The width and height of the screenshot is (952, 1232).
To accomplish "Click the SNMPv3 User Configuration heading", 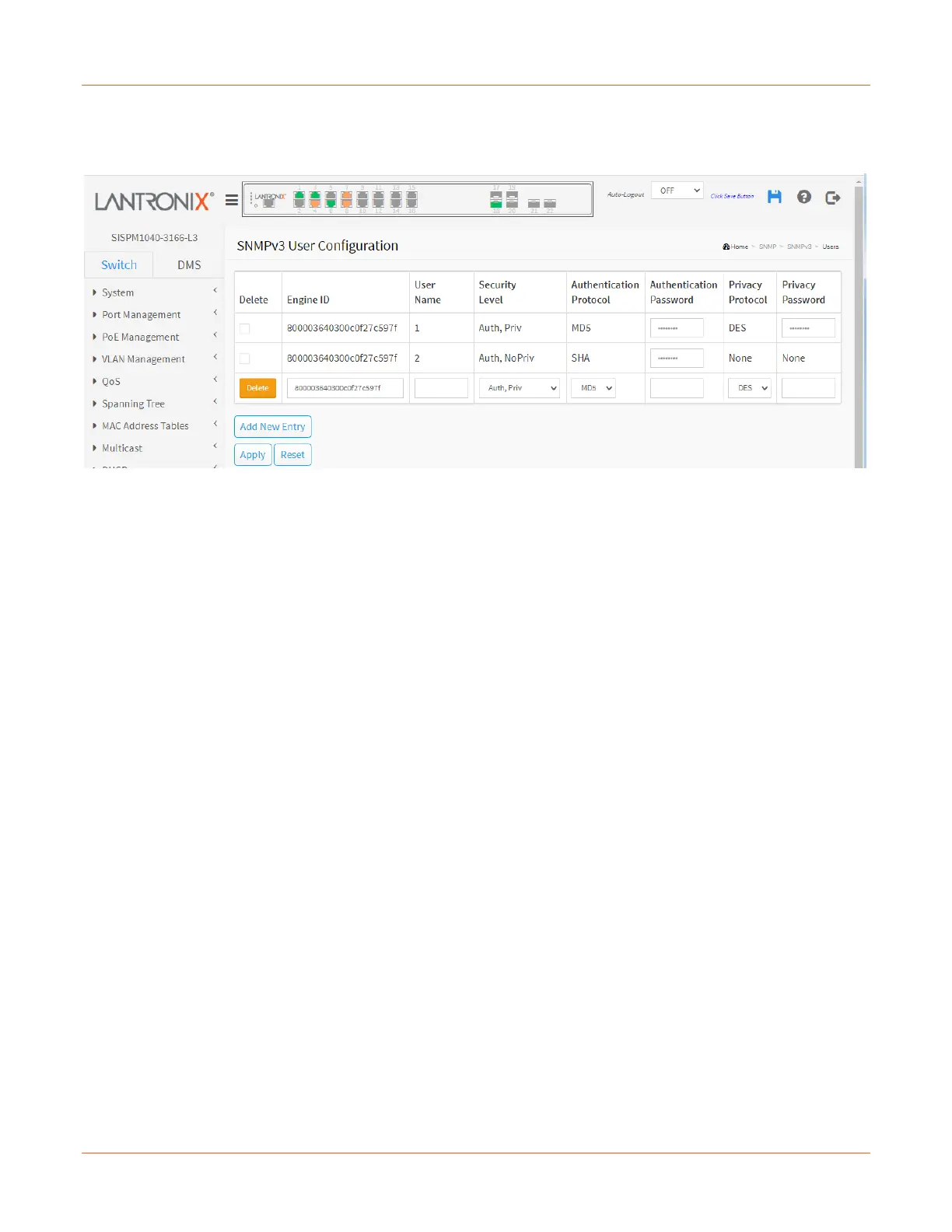I will pos(317,246).
